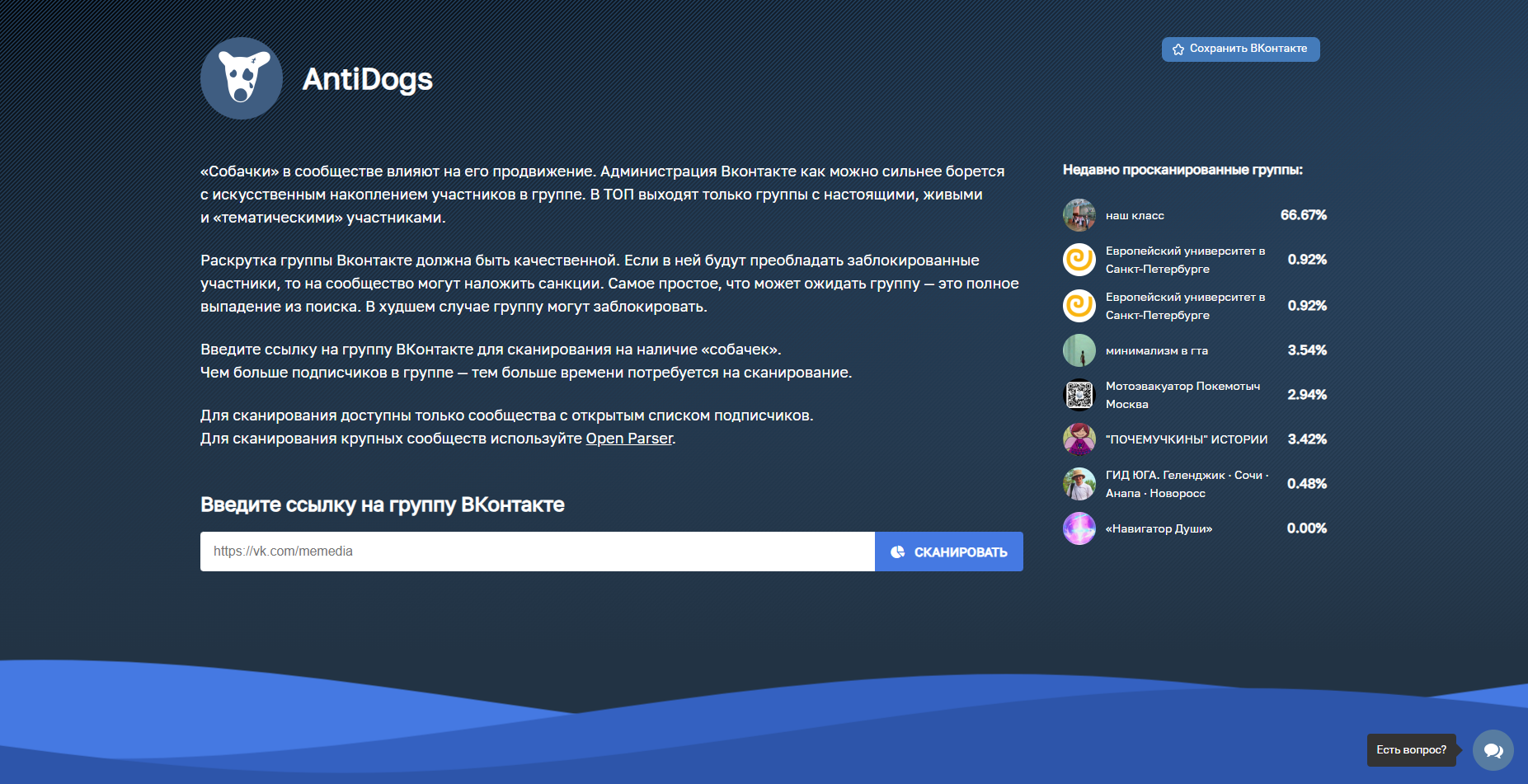Open avatar of наш класс group

click(x=1079, y=215)
